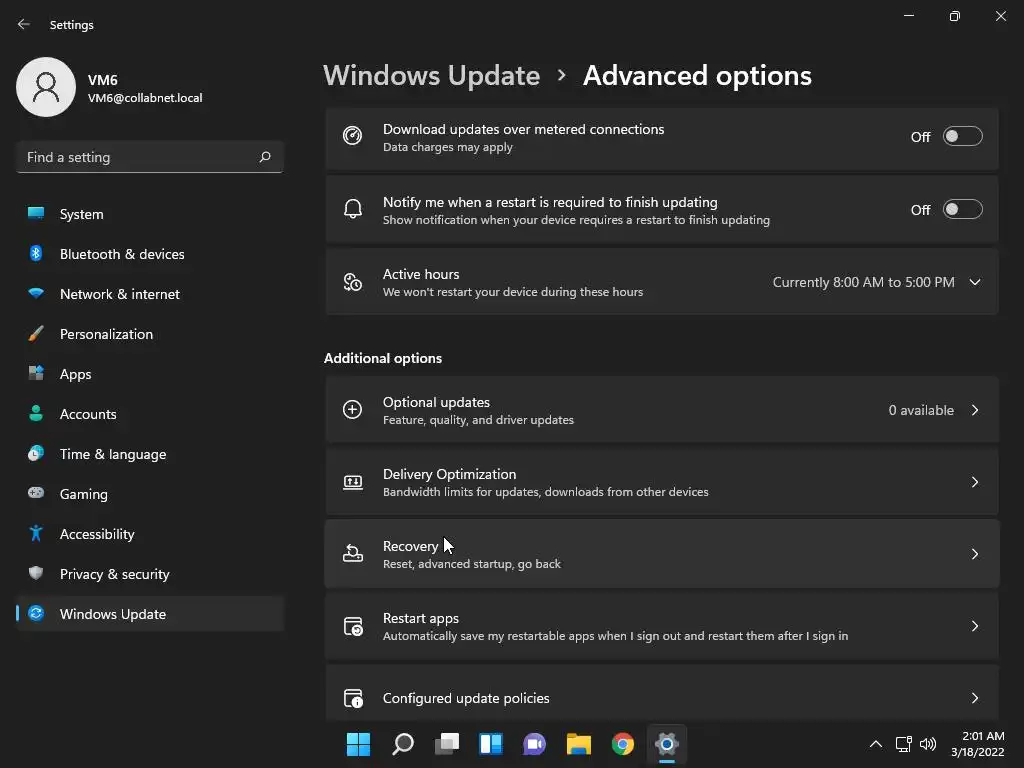The width and height of the screenshot is (1024, 768).
Task: Focus the Find a setting search box
Action: click(x=150, y=157)
